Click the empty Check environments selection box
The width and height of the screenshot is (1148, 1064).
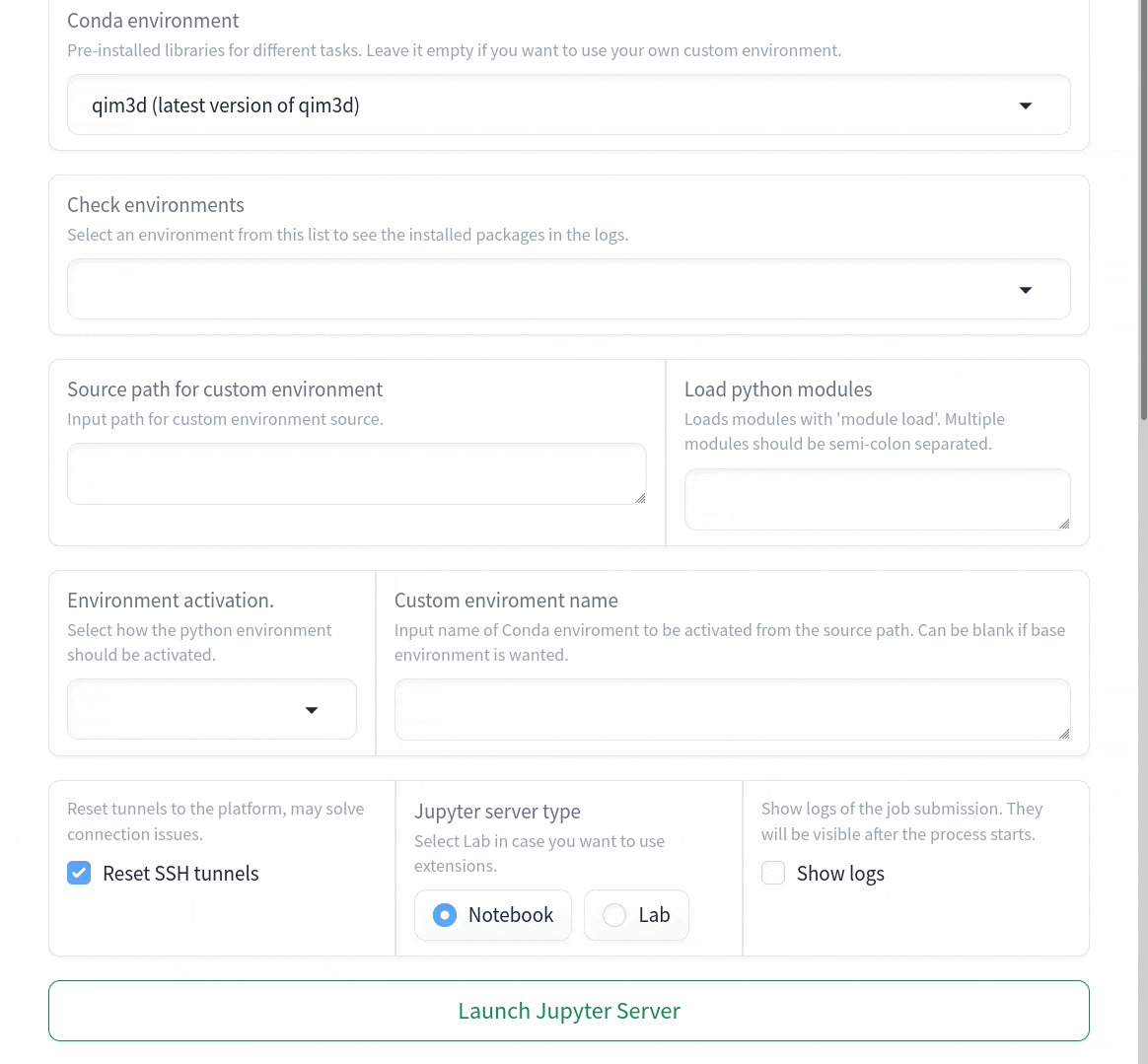533,290
